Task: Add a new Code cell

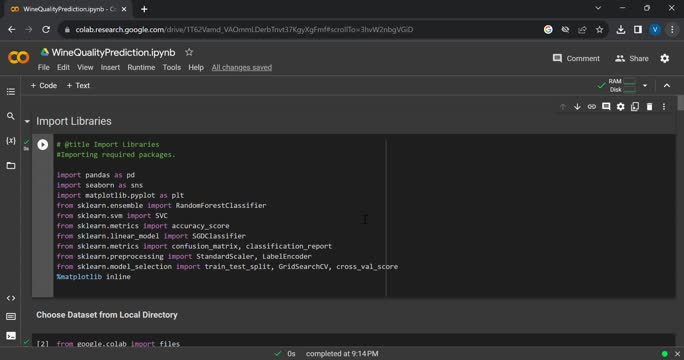Action: (44, 86)
